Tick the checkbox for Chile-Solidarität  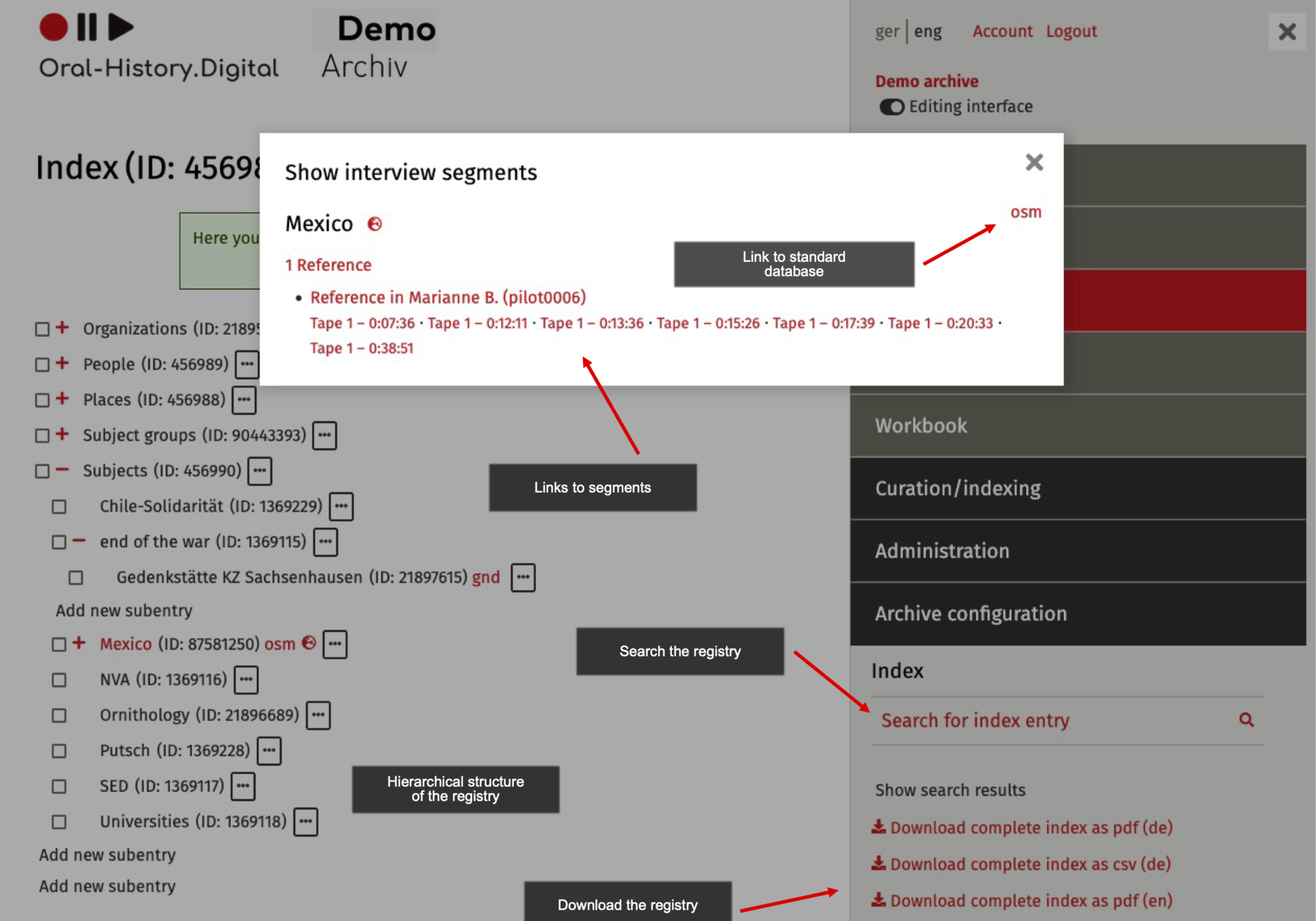click(x=59, y=507)
